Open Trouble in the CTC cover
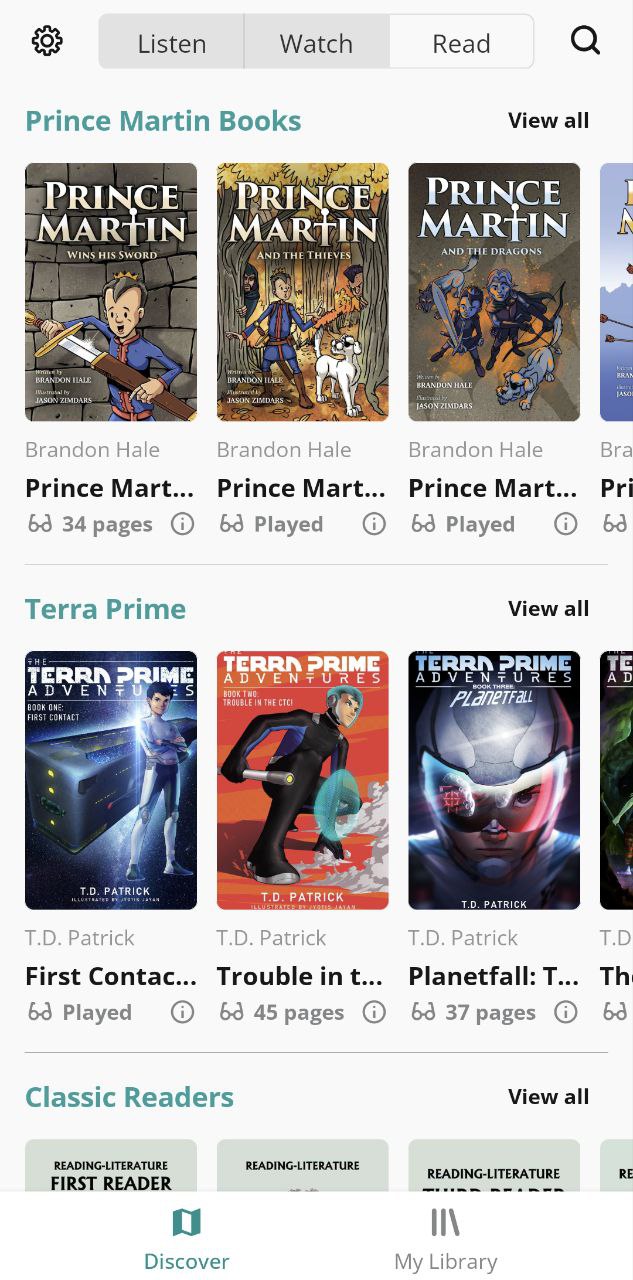The image size is (633, 1280). click(303, 780)
